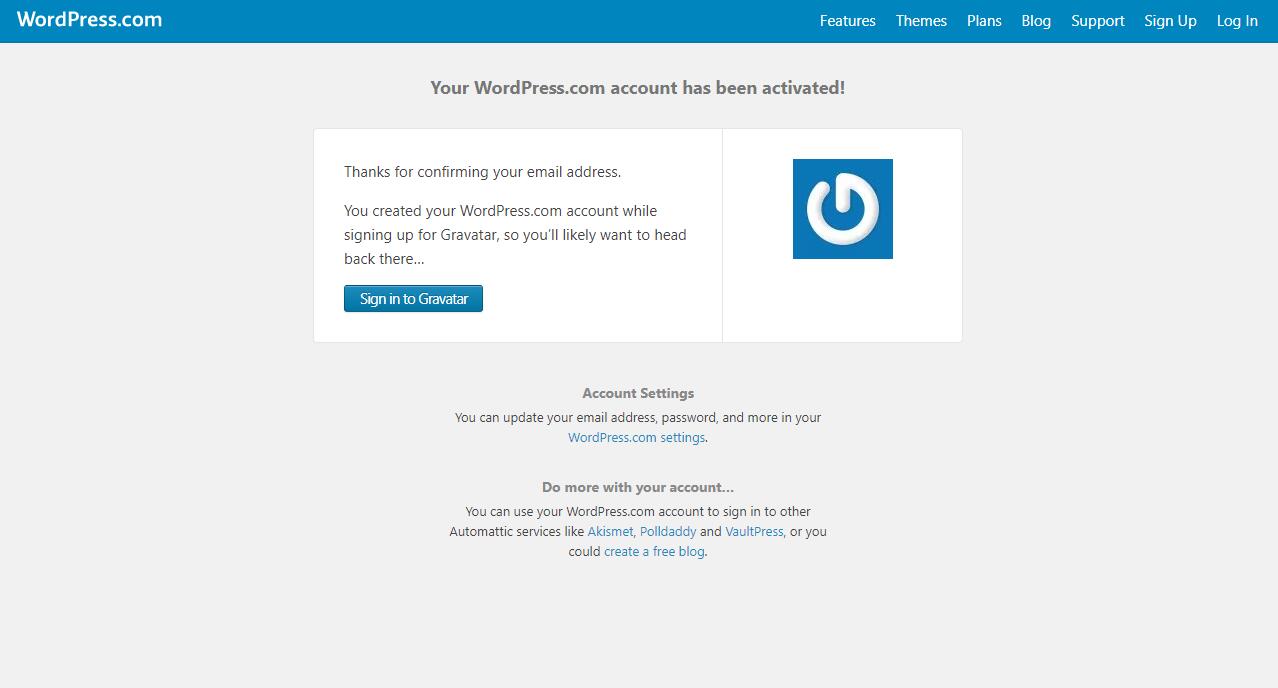Click the blue Gravatar logo image
The height and width of the screenshot is (688, 1278).
(843, 209)
